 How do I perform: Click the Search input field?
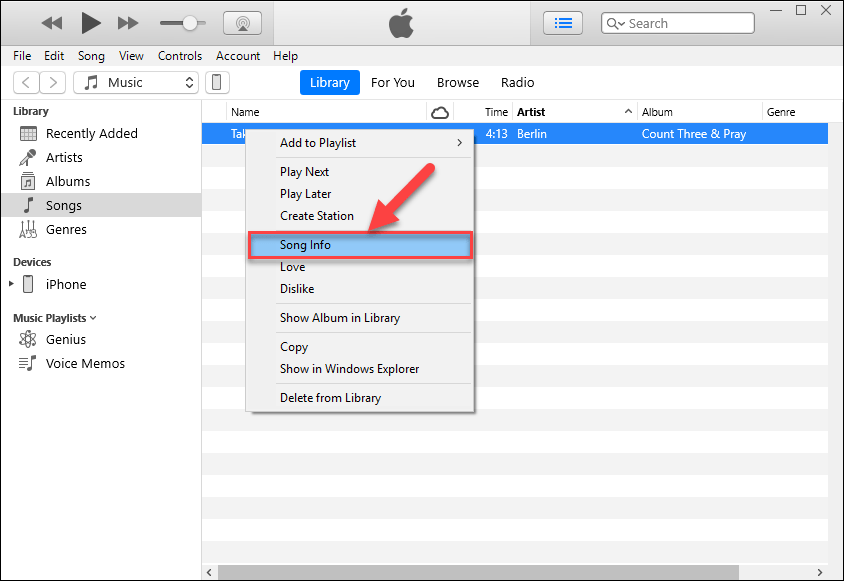690,23
